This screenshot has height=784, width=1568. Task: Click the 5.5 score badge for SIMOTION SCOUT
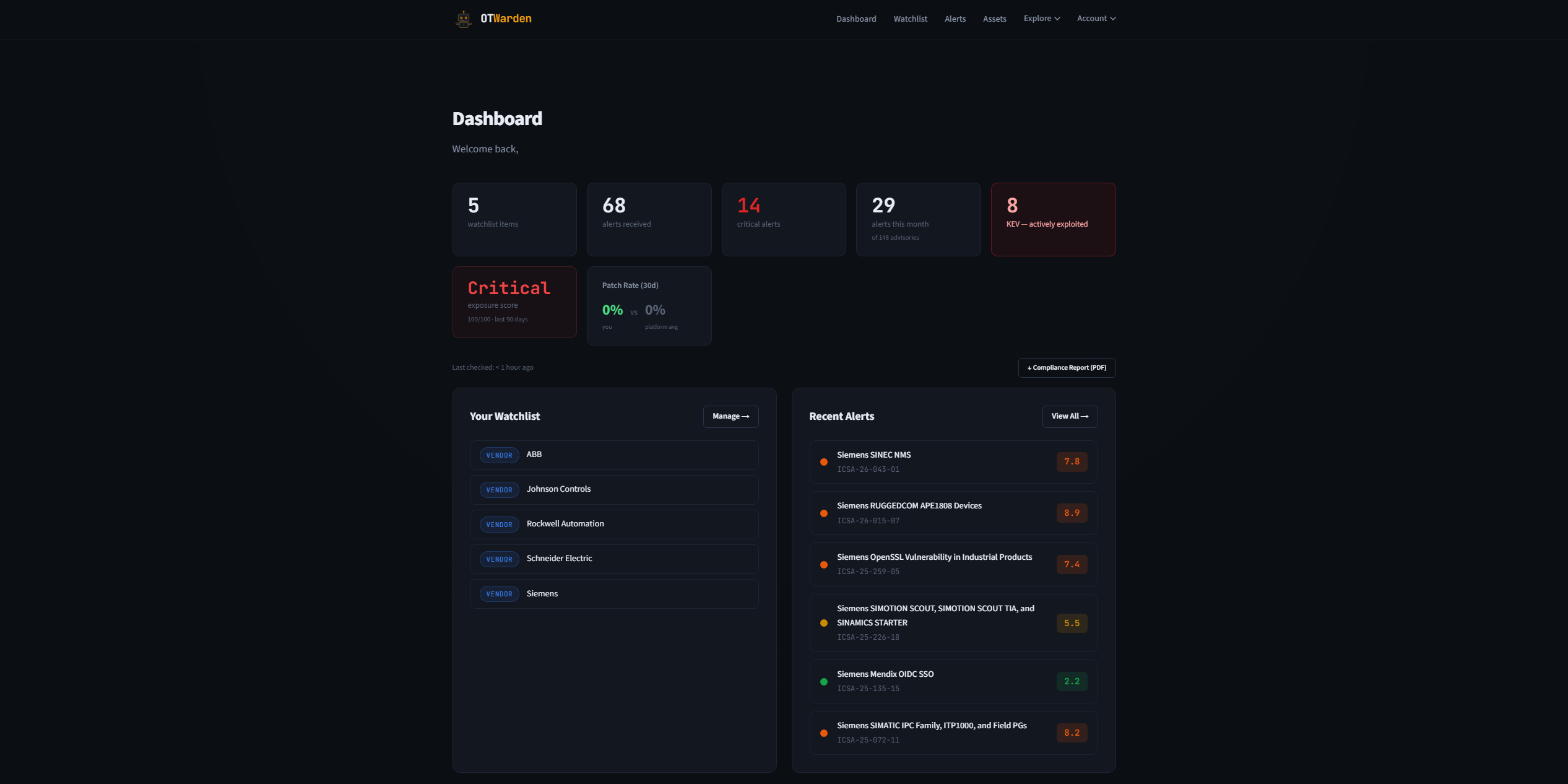coord(1072,624)
